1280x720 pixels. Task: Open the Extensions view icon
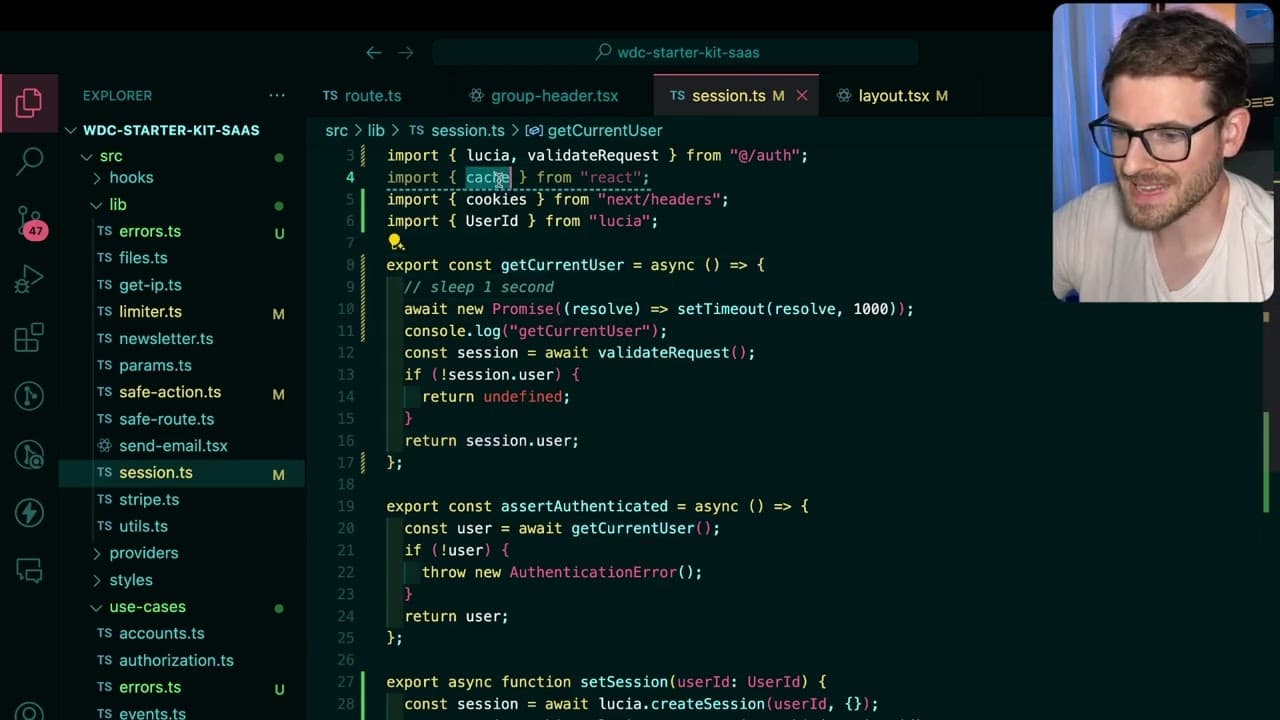pyautogui.click(x=29, y=337)
